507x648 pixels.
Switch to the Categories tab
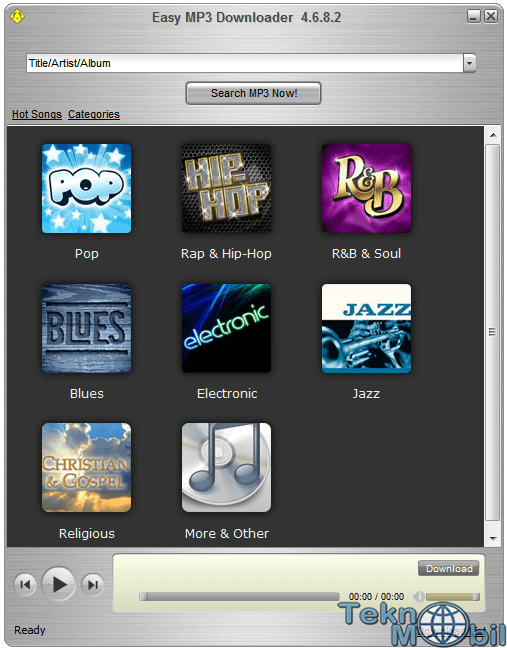click(x=94, y=114)
